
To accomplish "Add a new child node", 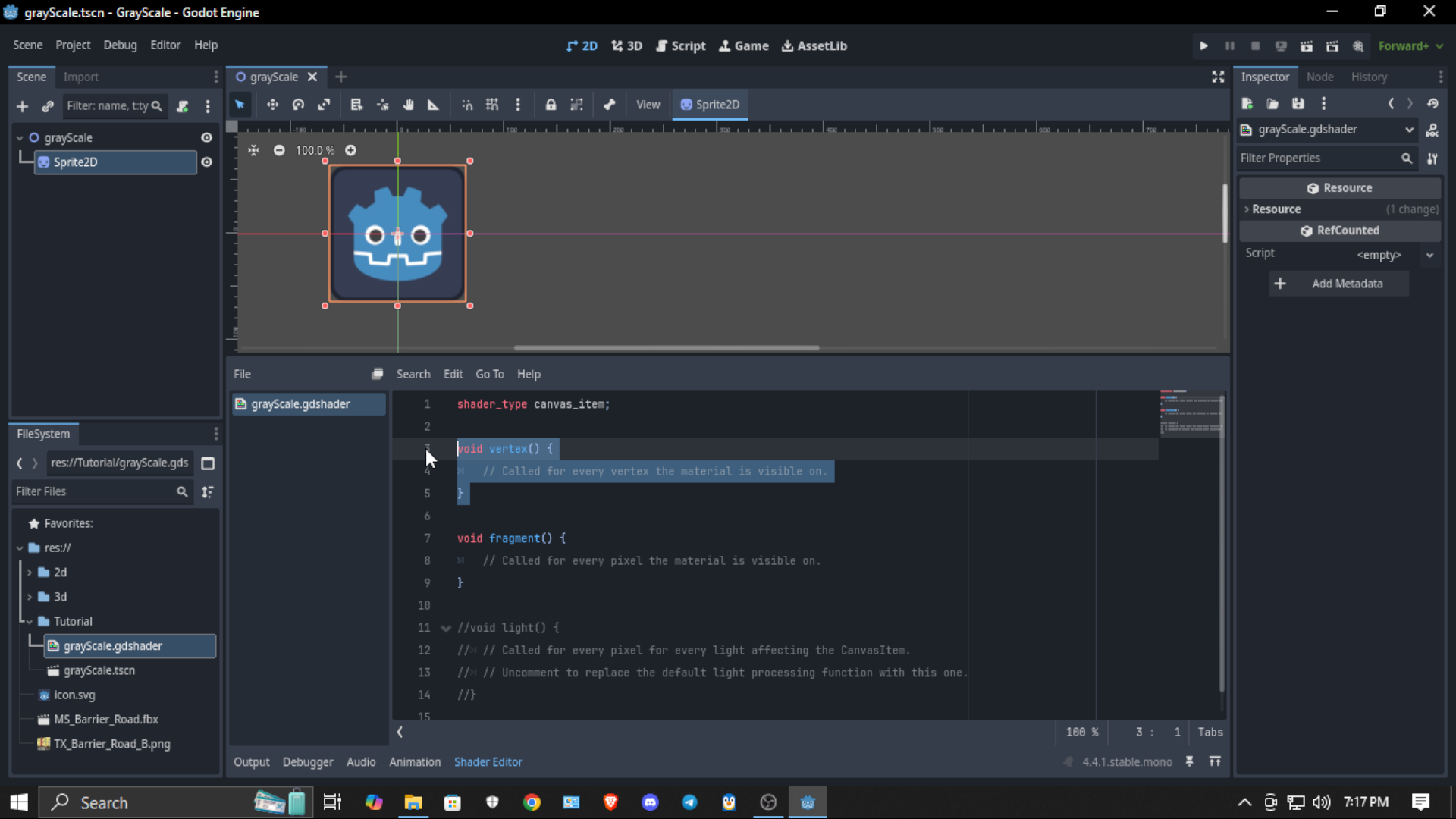I will click(22, 106).
